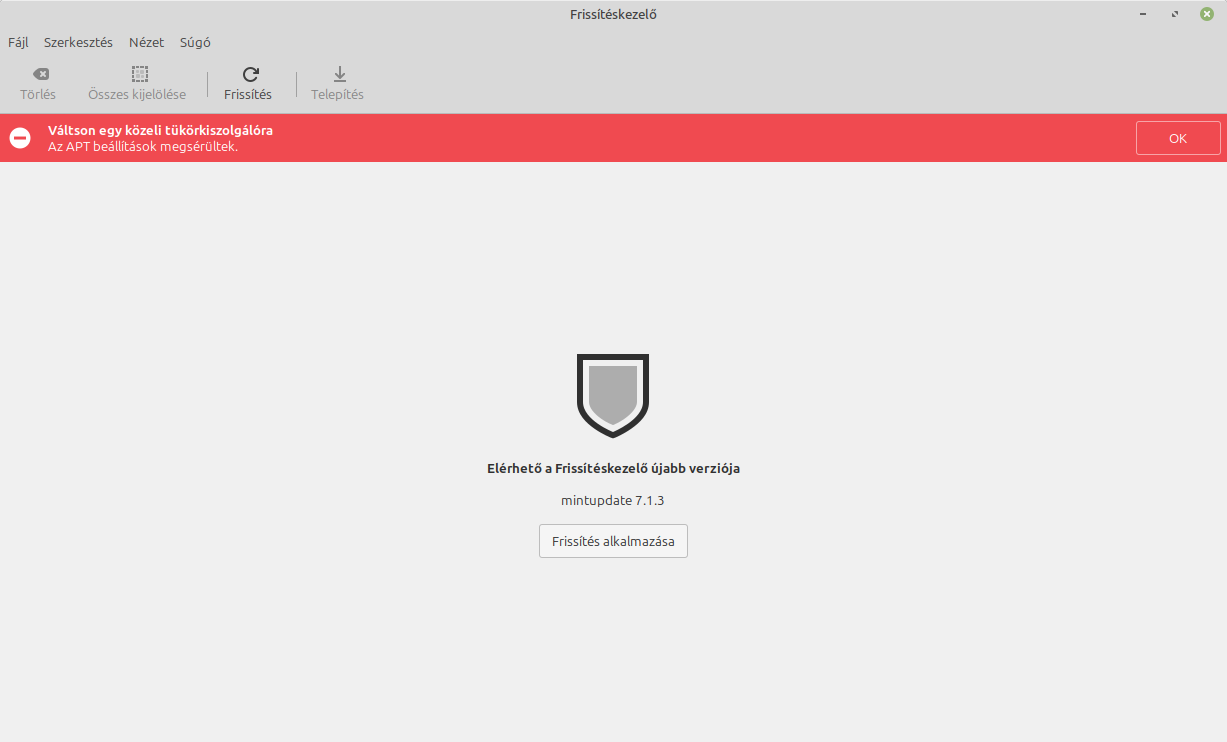Click the Telepítés download-arrow icon
Image resolution: width=1227 pixels, height=742 pixels.
339,74
